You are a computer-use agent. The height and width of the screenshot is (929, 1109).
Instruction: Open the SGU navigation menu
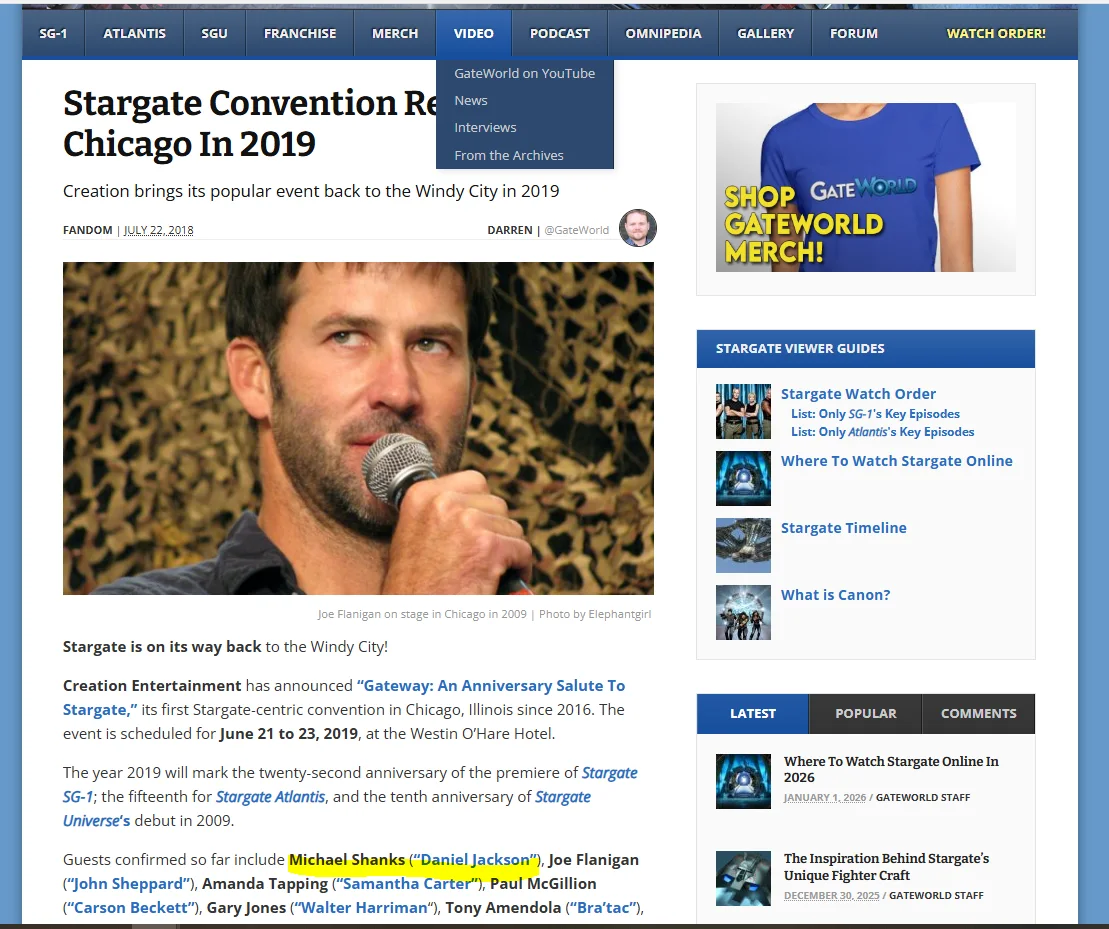[214, 33]
